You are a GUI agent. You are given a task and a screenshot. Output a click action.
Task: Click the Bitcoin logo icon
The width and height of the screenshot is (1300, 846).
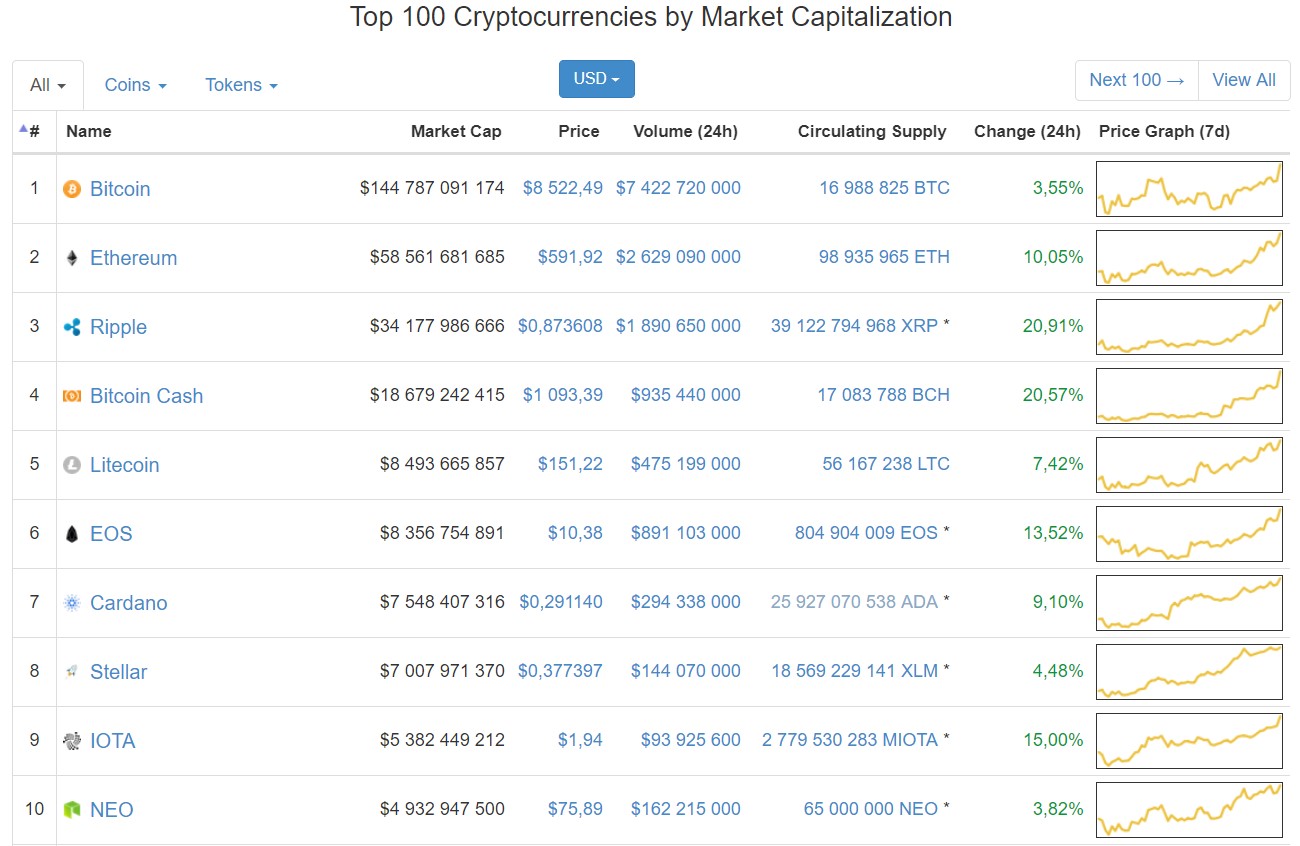pos(72,189)
